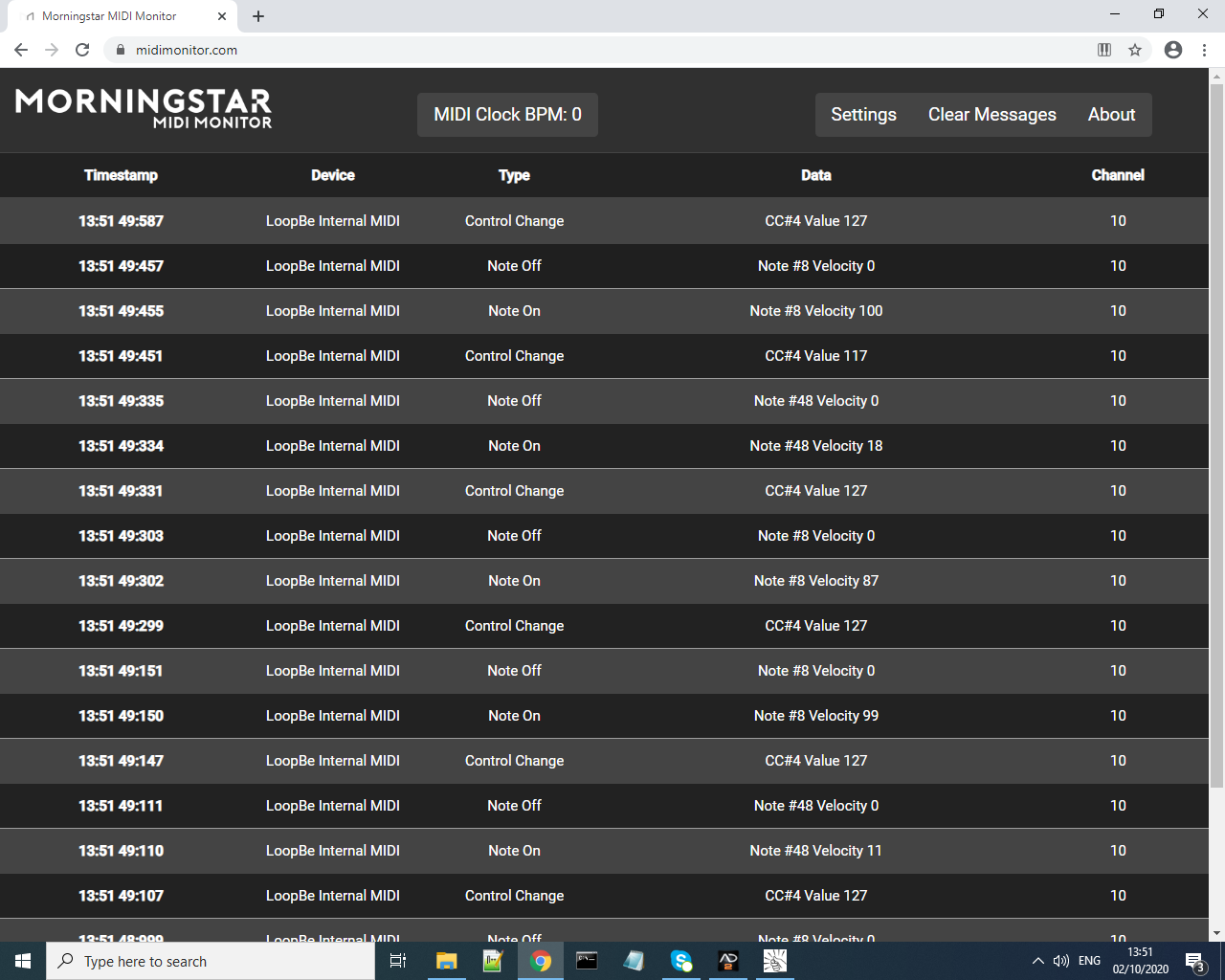Open the Chrome profile avatar menu
The height and width of the screenshot is (980, 1225).
1173,50
